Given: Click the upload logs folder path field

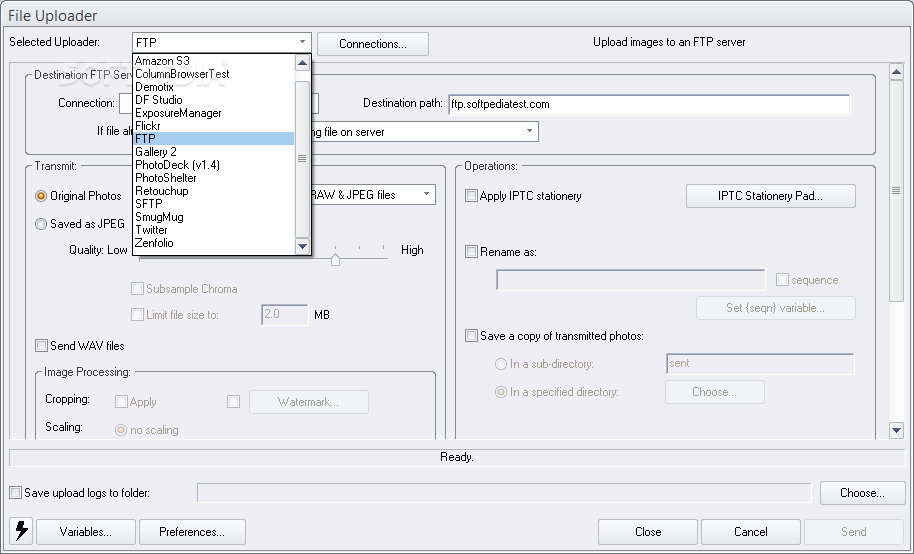Looking at the screenshot, I should pyautogui.click(x=504, y=493).
